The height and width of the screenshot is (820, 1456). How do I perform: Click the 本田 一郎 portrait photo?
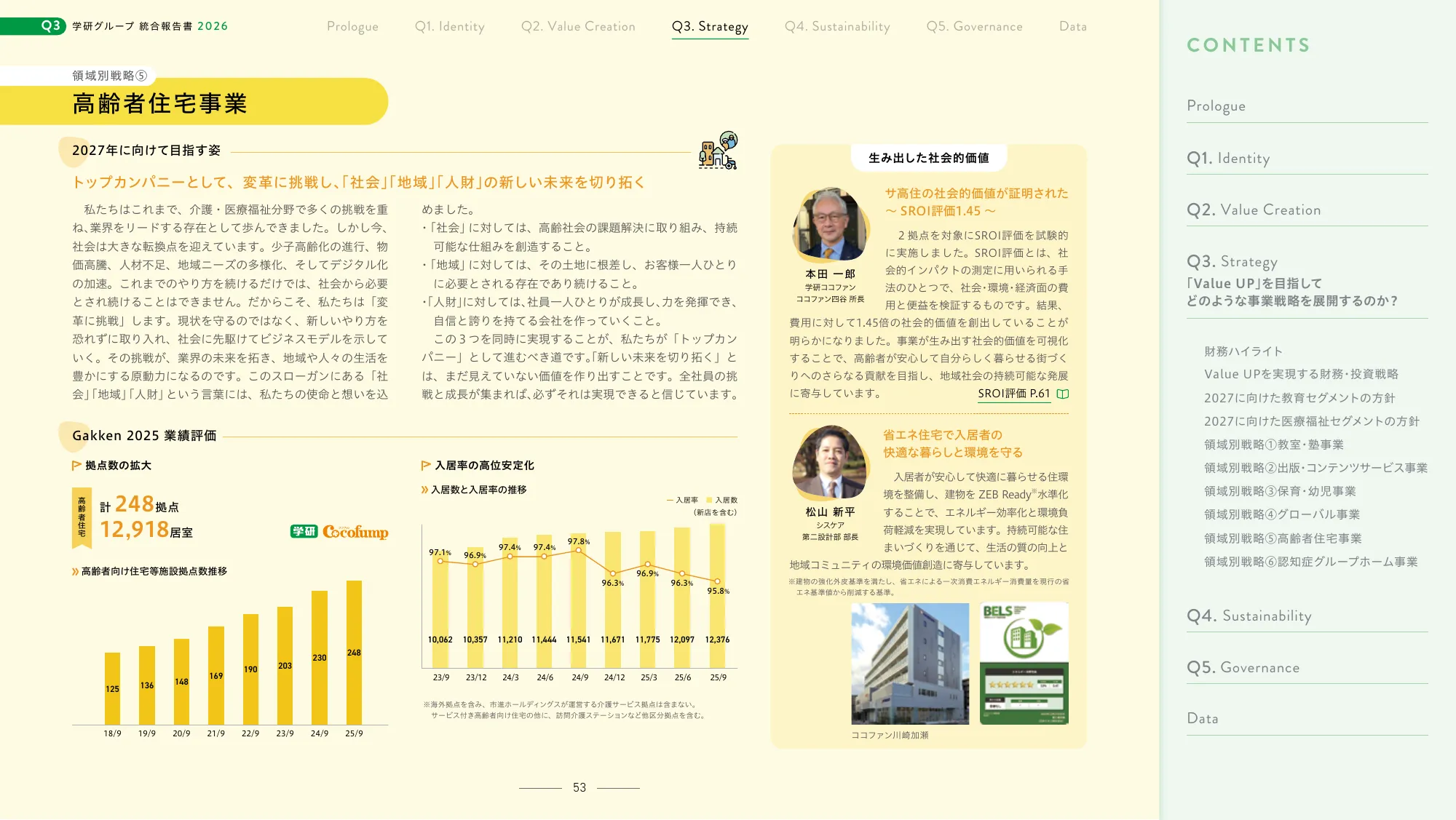(831, 226)
